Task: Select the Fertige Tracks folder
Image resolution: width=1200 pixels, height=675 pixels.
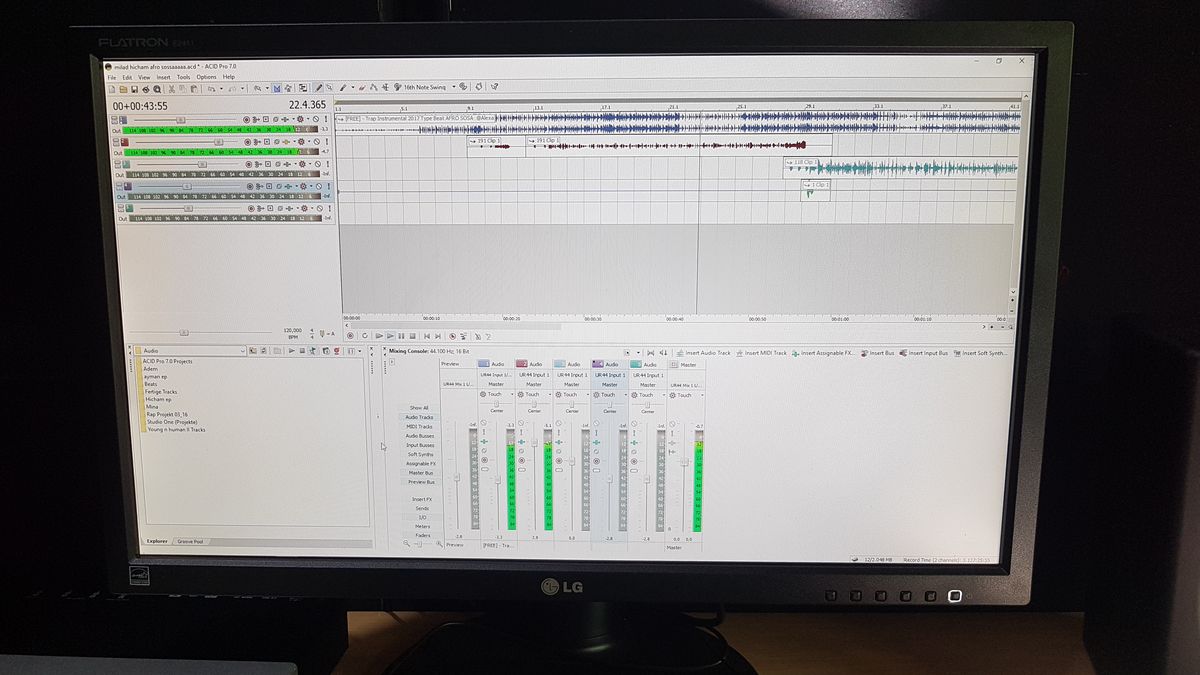Action: (160, 391)
